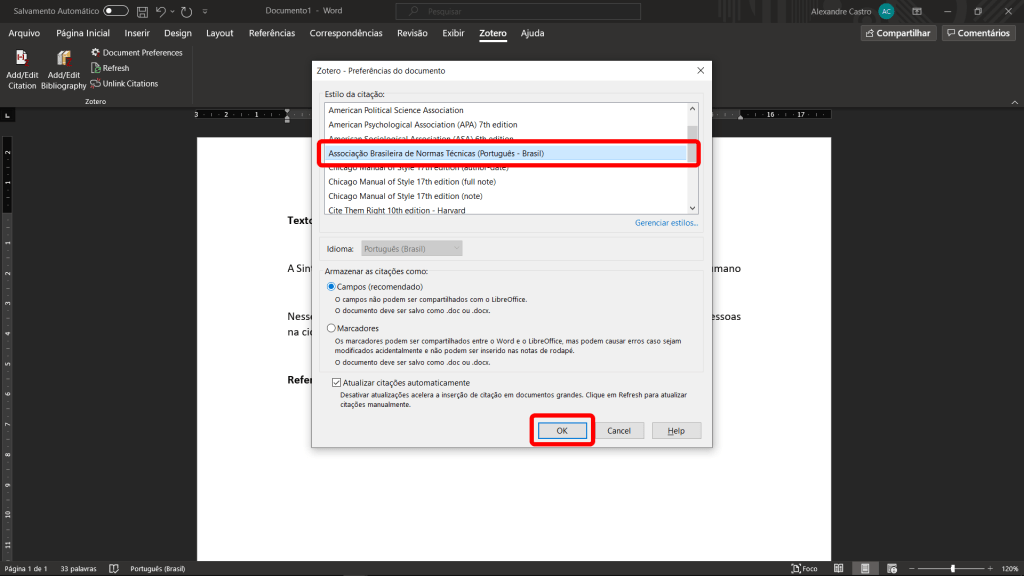The height and width of the screenshot is (576, 1024).
Task: Open the Referências ribbon tab
Action: click(271, 33)
